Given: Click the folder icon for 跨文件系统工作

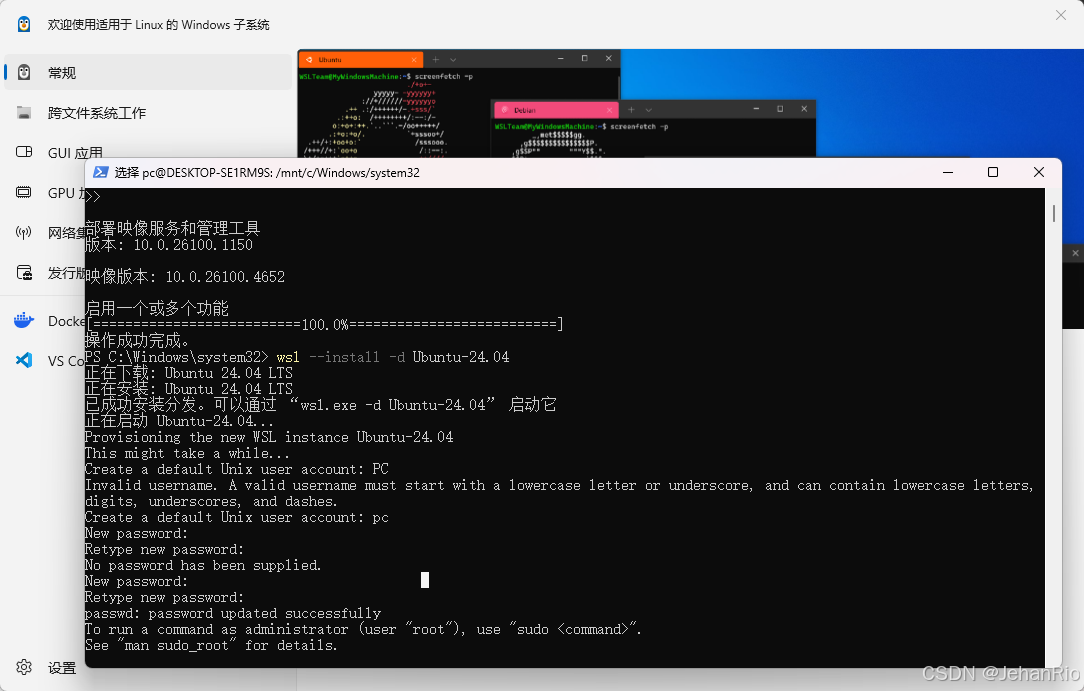Looking at the screenshot, I should coord(24,113).
